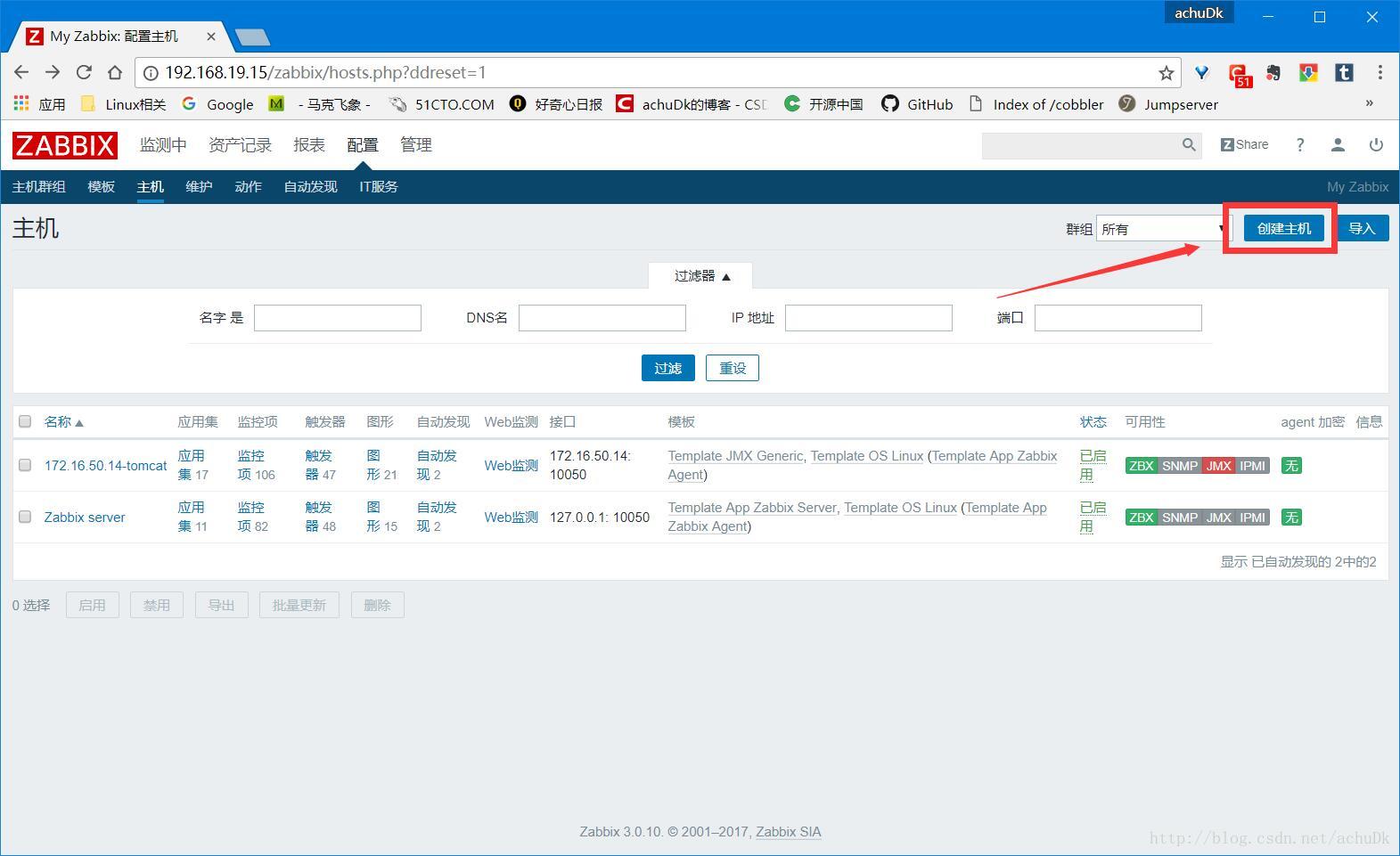This screenshot has width=1400, height=856.
Task: Open Template JMX Generic link
Action: click(735, 455)
